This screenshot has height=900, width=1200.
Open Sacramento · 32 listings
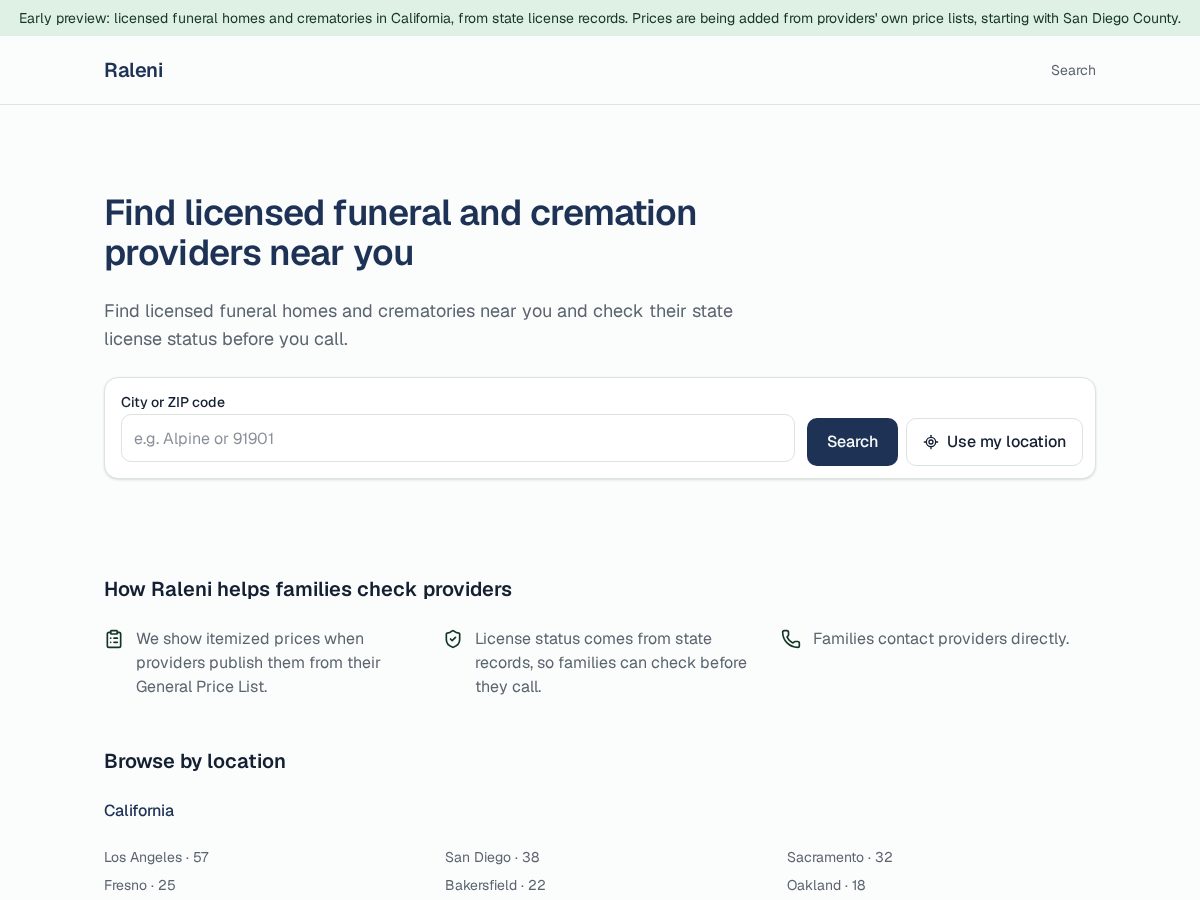(839, 857)
